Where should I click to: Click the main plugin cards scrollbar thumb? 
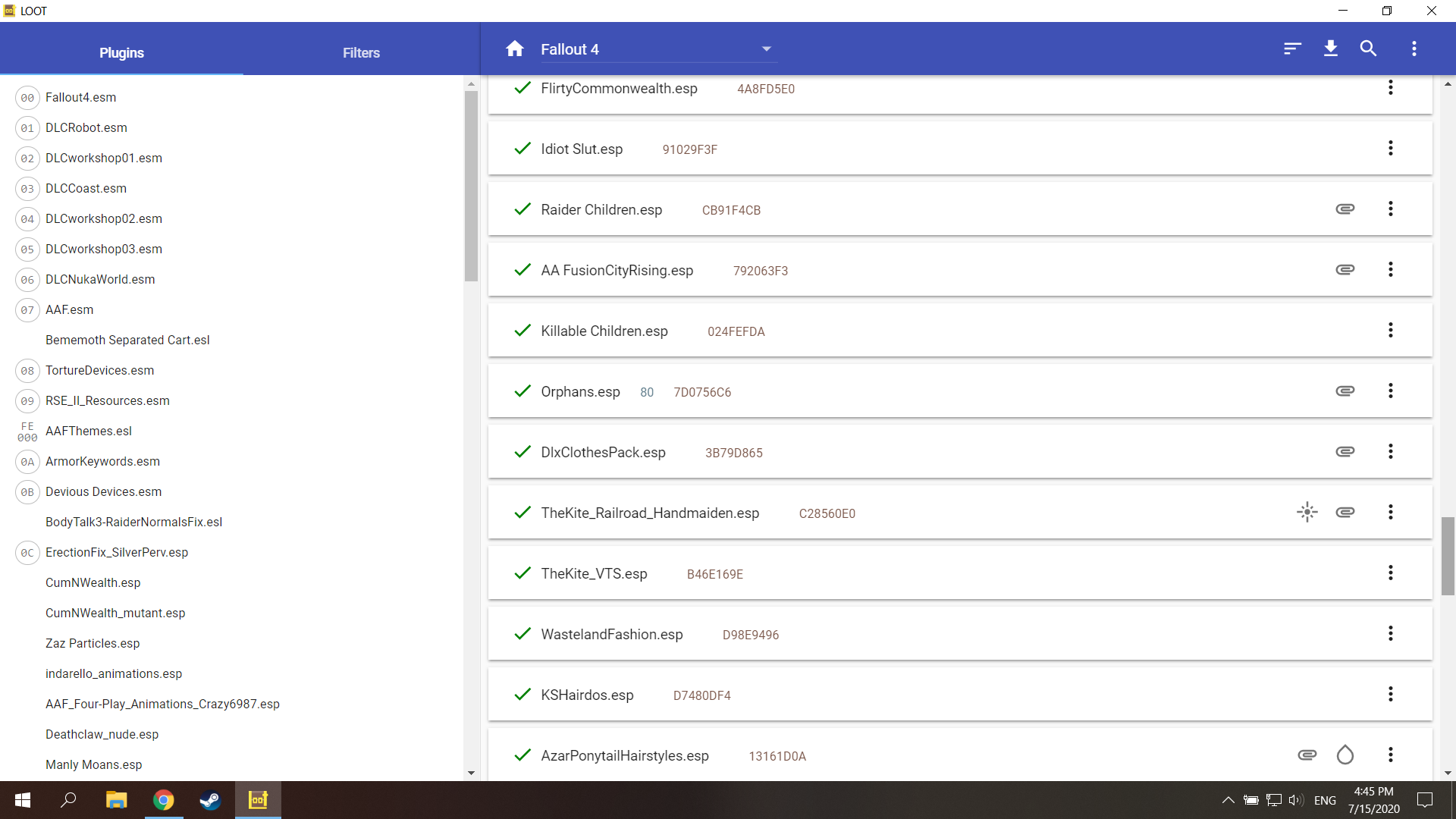tap(1448, 556)
